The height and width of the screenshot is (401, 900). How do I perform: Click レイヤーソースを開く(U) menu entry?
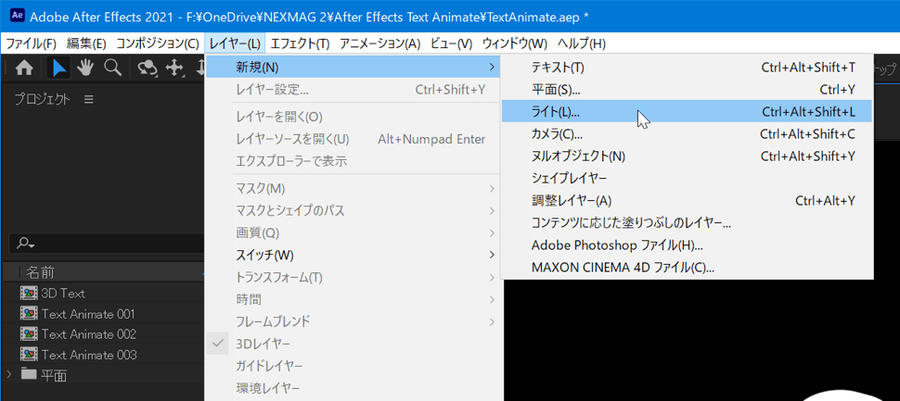[353, 139]
